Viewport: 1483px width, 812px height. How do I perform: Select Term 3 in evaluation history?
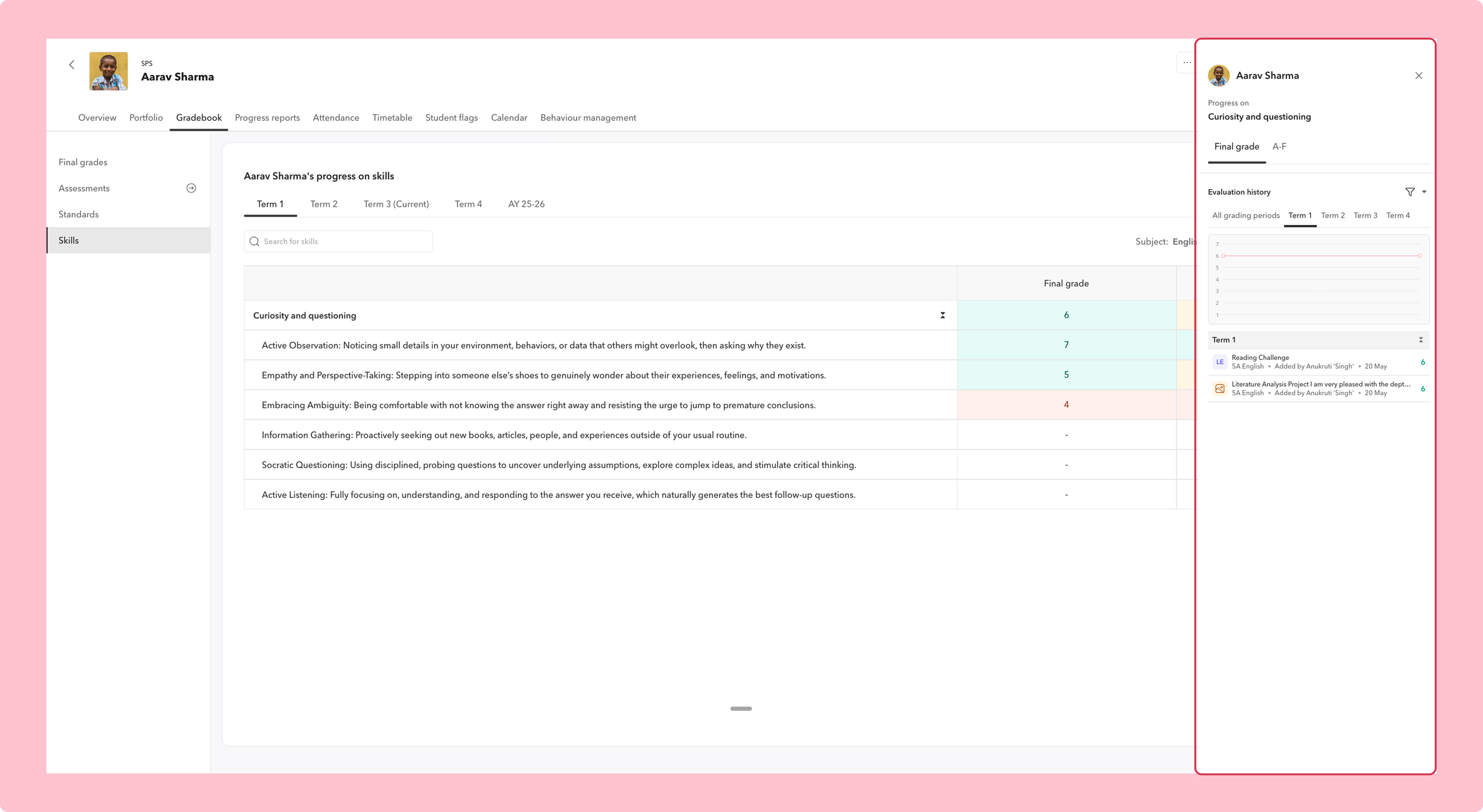[x=1365, y=215]
